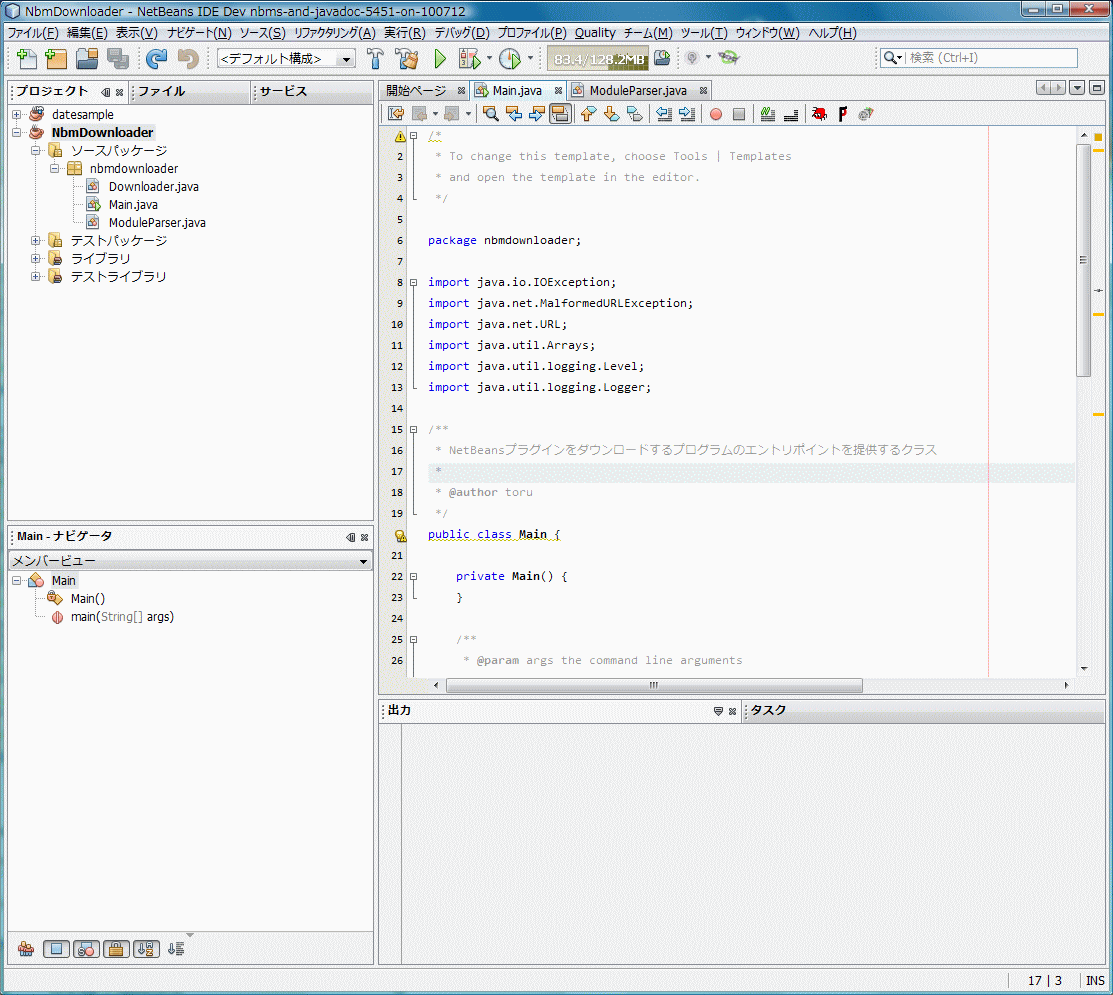Close the 開始ページ tab

tap(461, 91)
